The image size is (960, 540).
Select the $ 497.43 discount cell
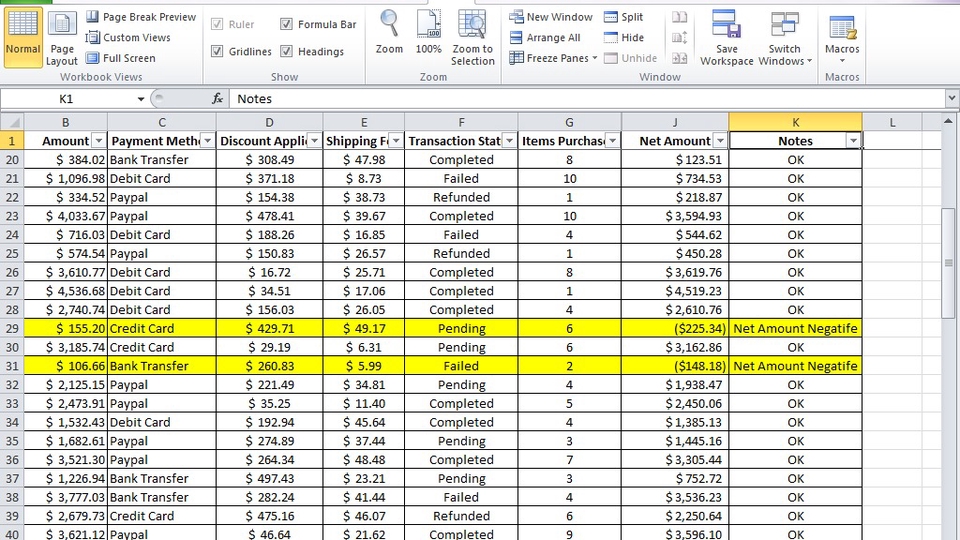269,478
